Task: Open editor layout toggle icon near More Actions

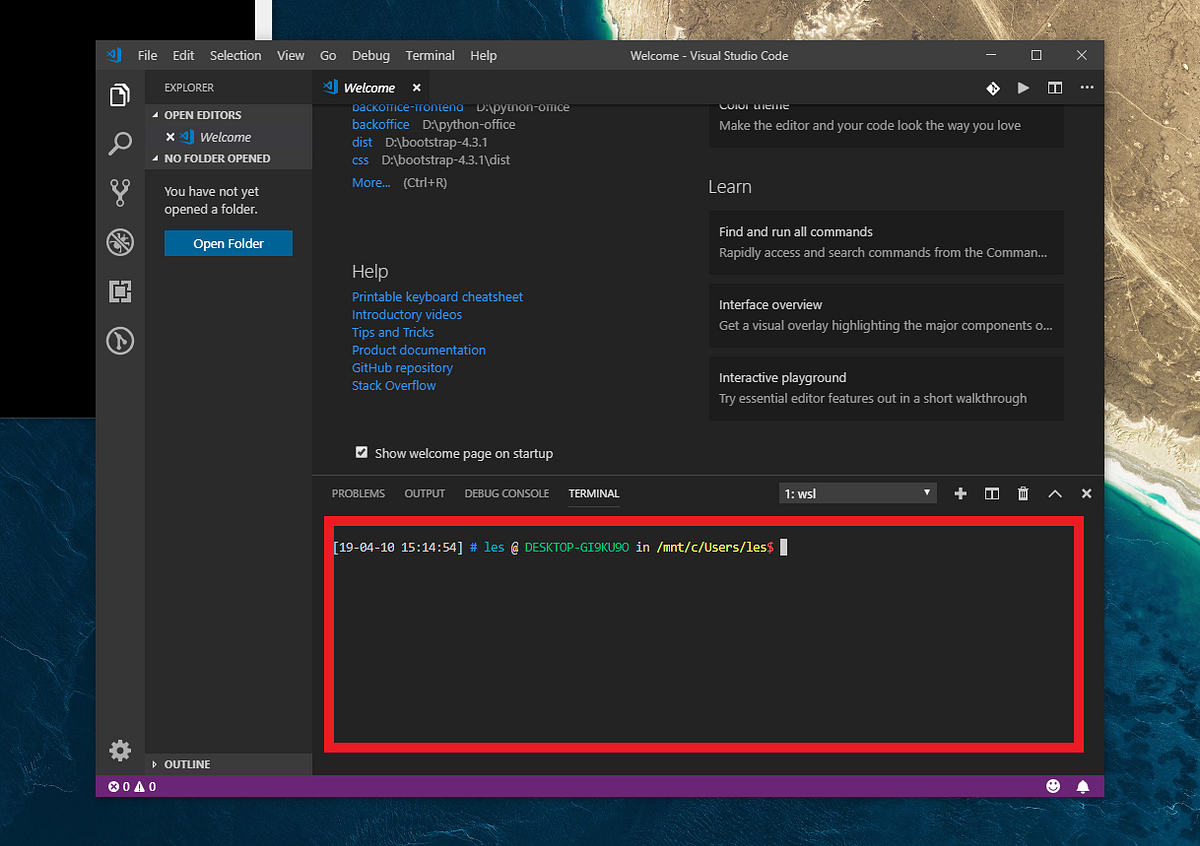Action: pyautogui.click(x=1054, y=88)
